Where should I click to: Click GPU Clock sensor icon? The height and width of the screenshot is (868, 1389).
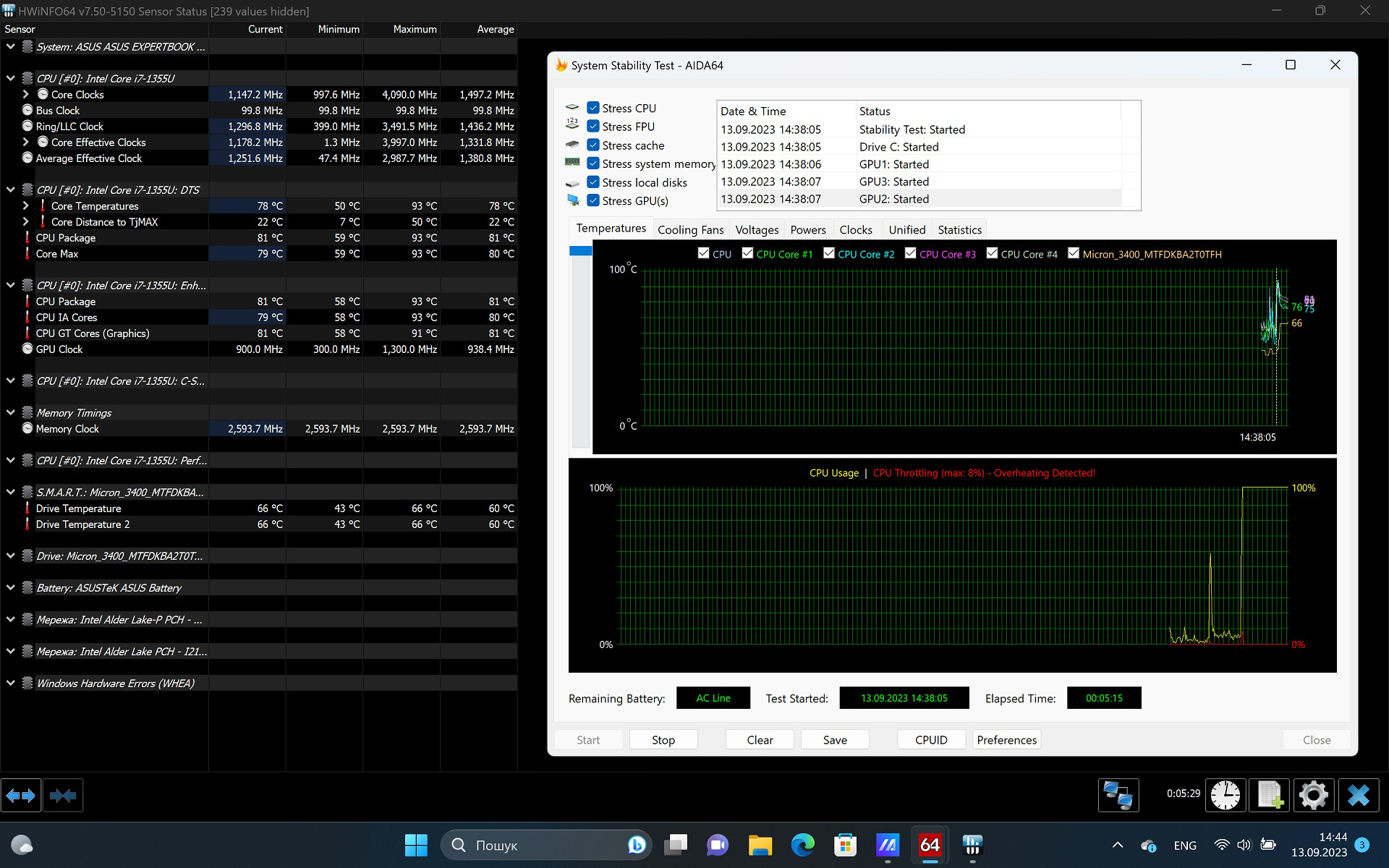[27, 349]
